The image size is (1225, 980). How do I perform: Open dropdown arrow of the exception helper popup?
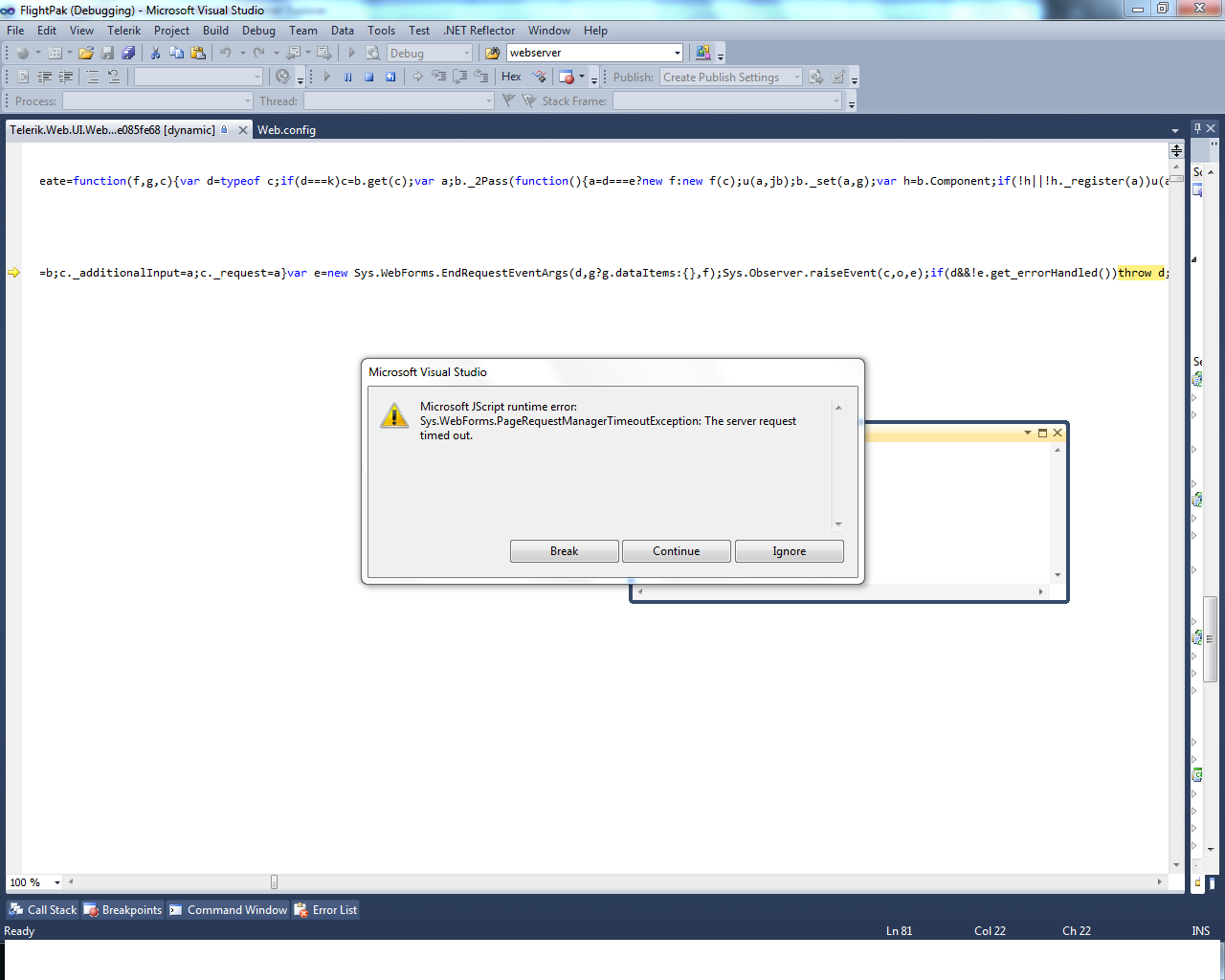tap(1028, 433)
